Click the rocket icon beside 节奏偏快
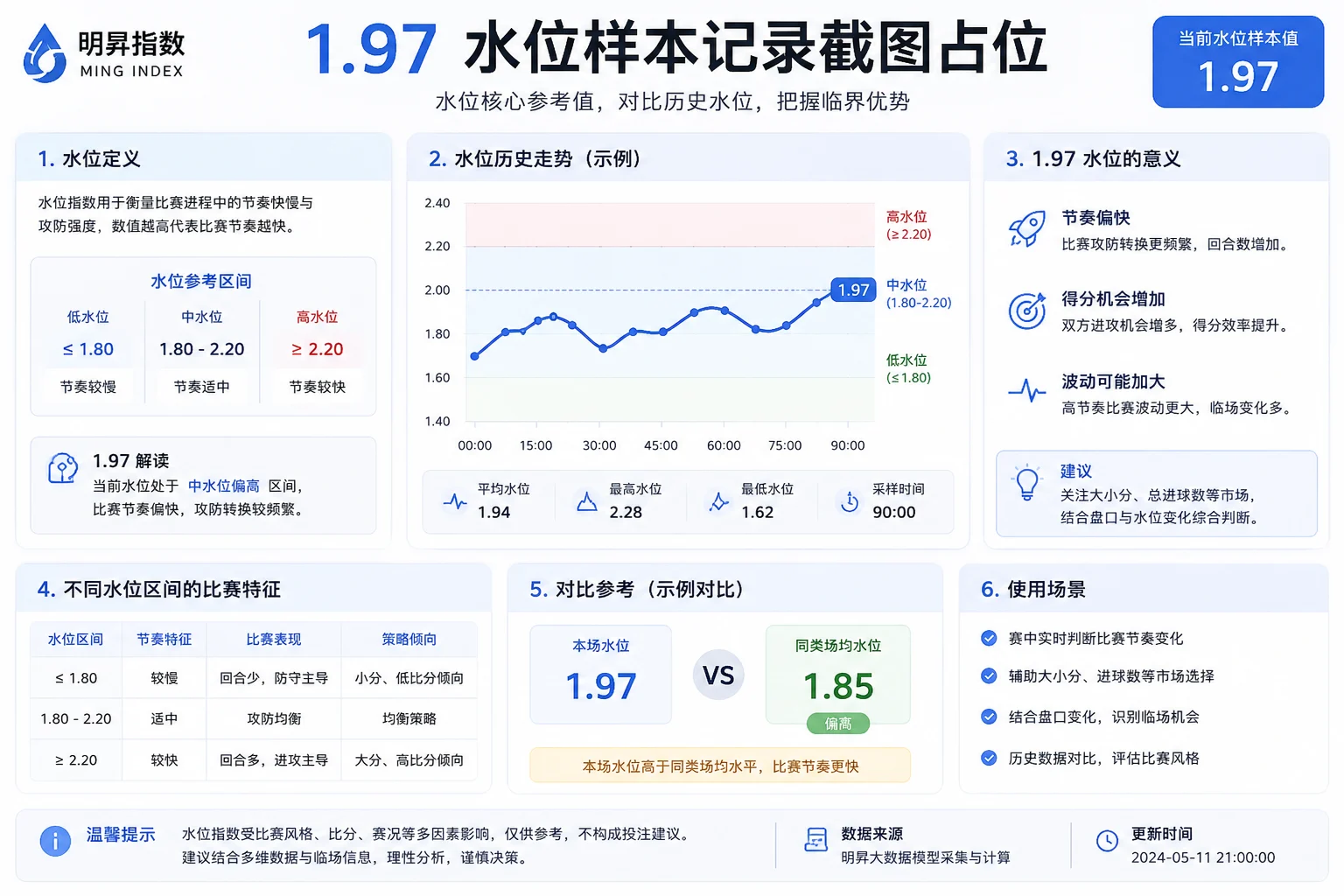 [1027, 229]
